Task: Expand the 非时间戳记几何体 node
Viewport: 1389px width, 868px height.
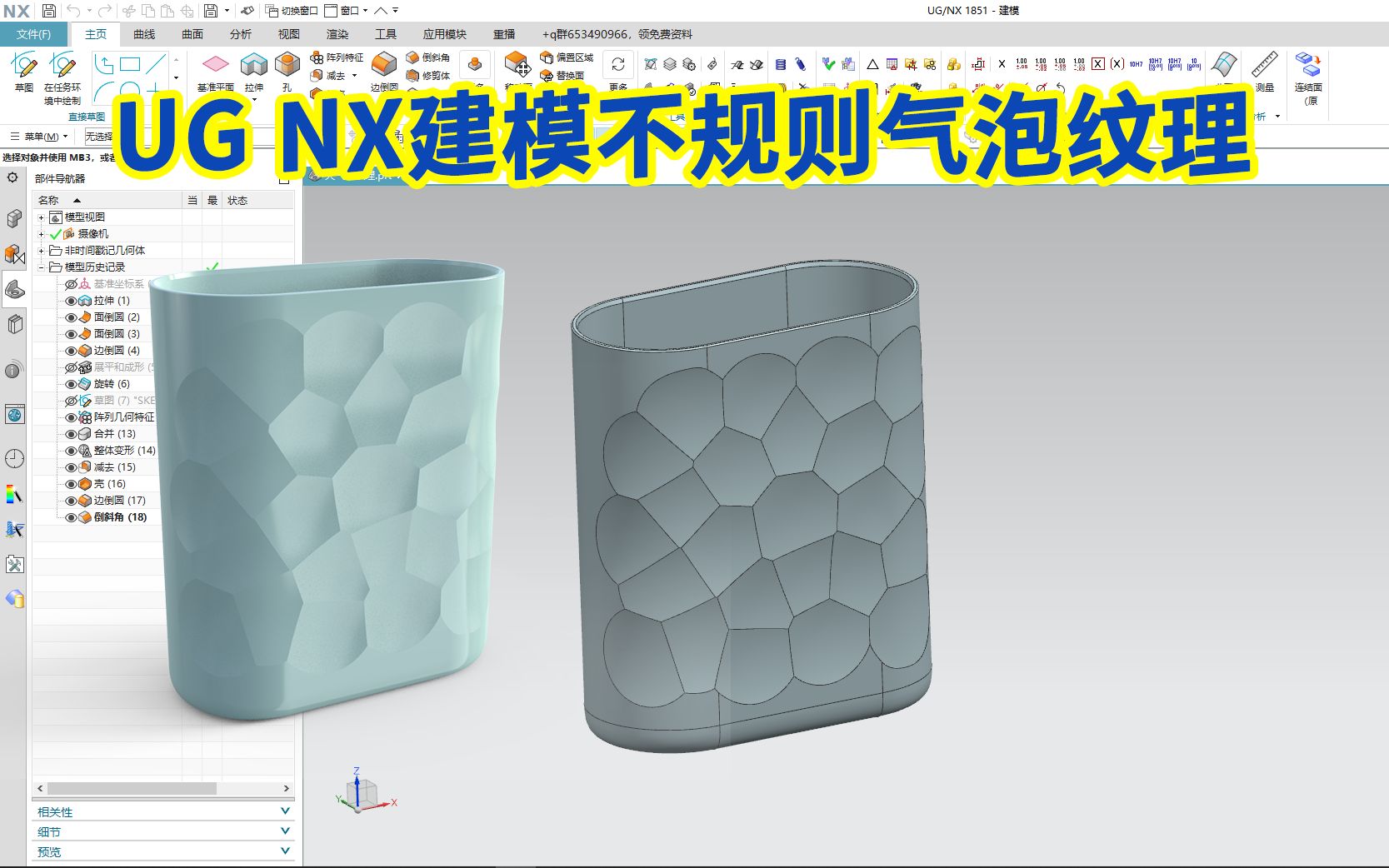Action: tap(41, 251)
